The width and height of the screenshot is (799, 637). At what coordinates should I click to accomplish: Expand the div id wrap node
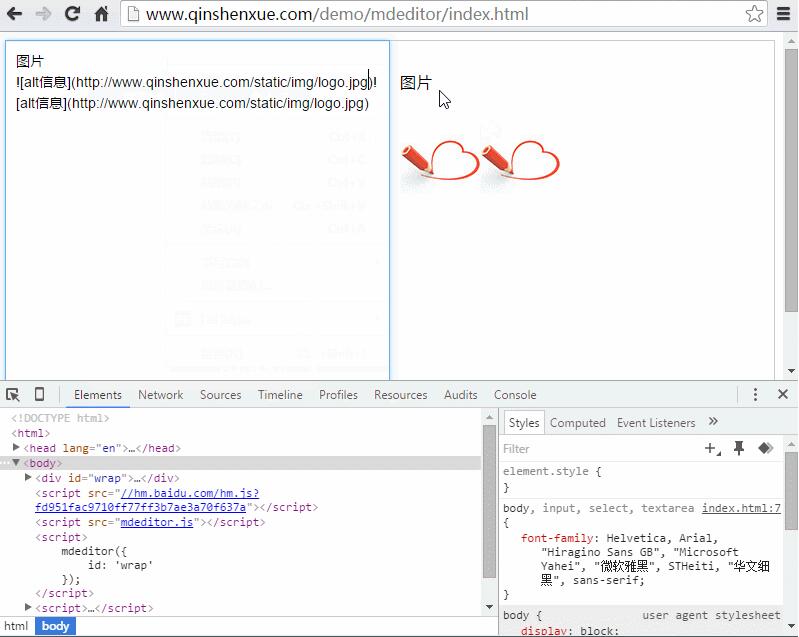coord(28,478)
